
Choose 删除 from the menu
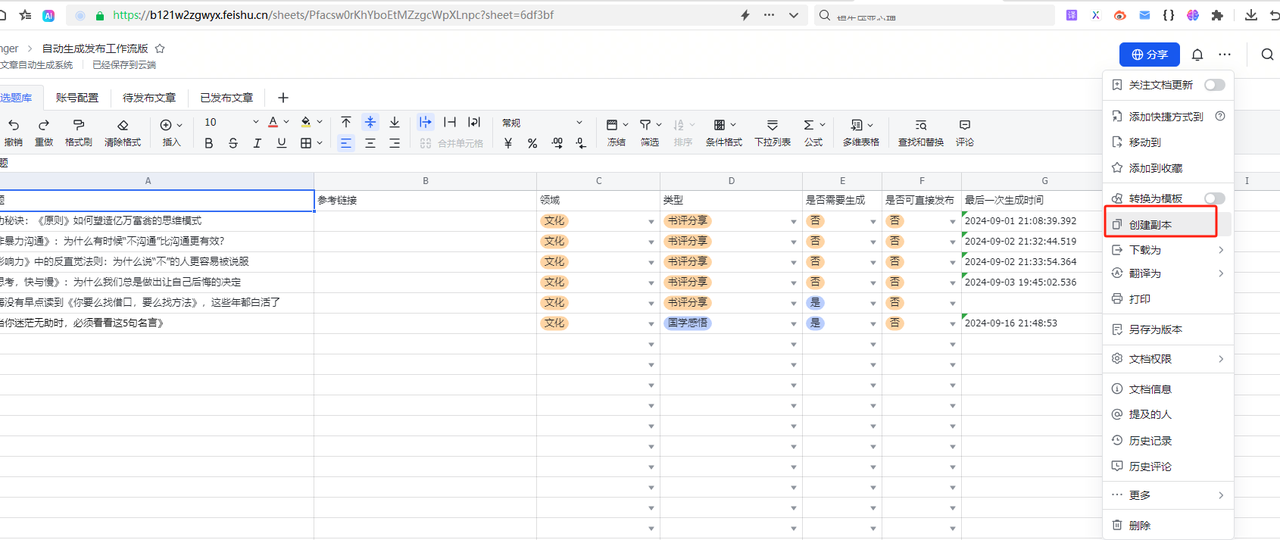(x=1168, y=525)
